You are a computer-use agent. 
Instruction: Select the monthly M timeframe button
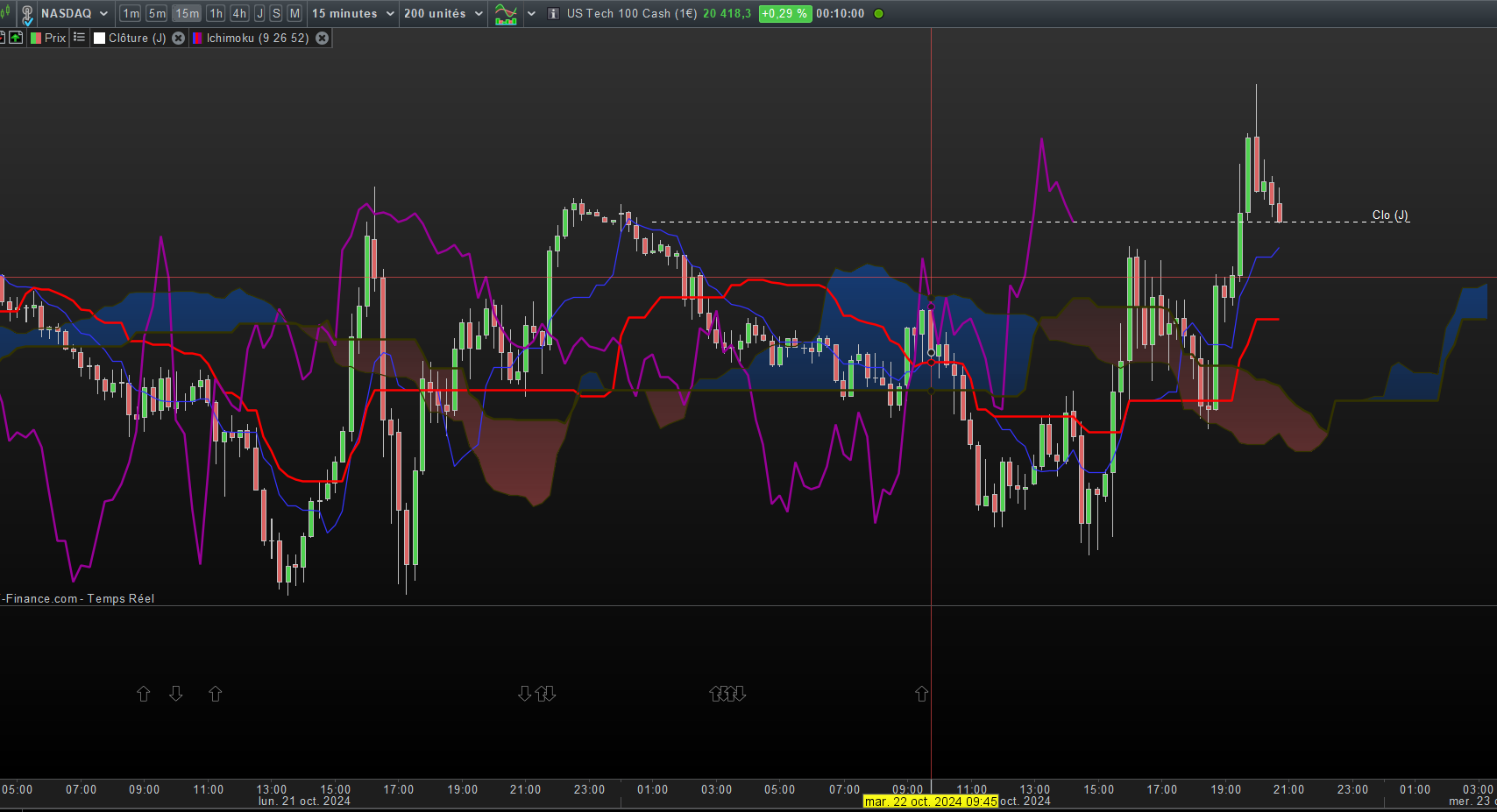pyautogui.click(x=294, y=14)
